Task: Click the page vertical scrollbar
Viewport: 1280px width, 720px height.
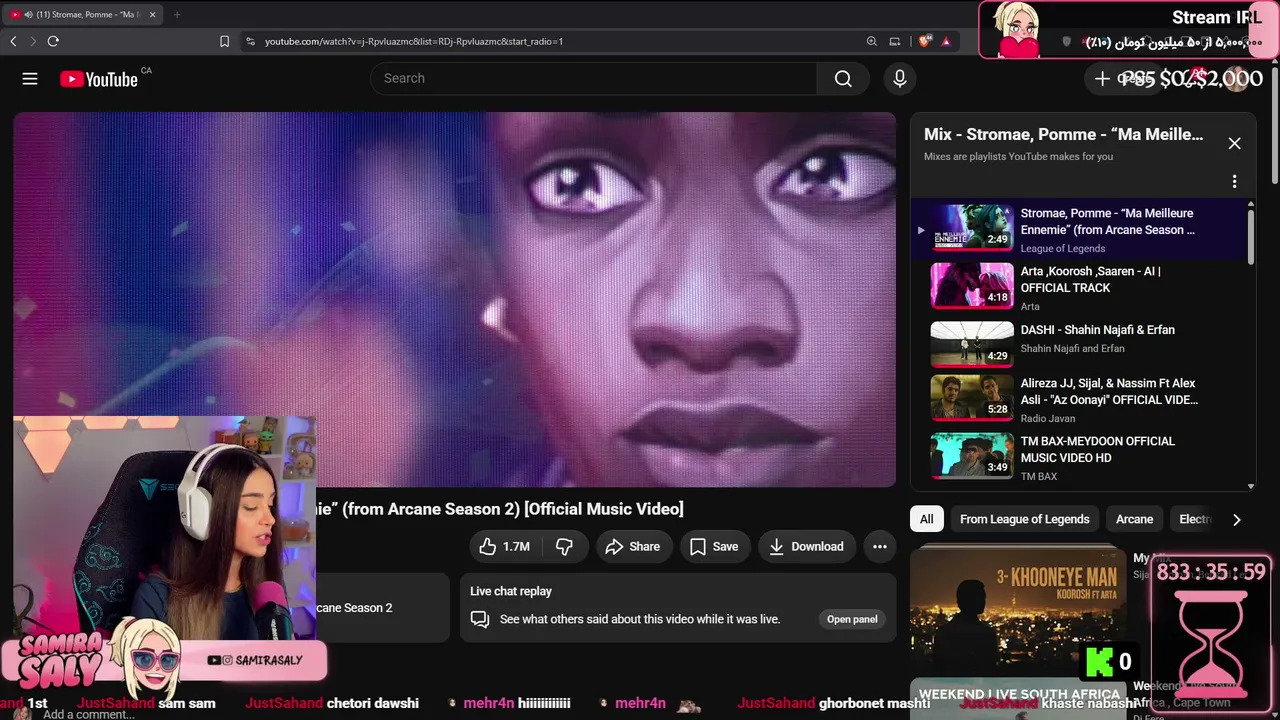Action: click(1274, 125)
